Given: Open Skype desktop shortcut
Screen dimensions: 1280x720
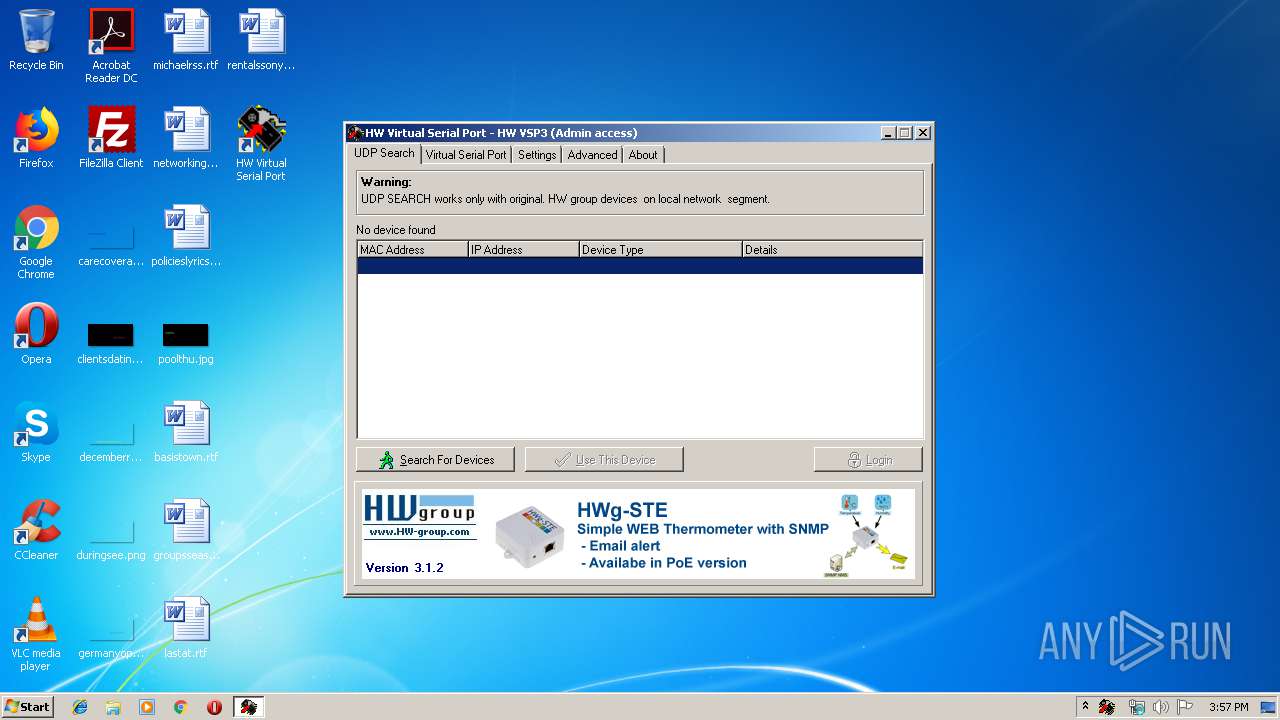Looking at the screenshot, I should point(36,432).
